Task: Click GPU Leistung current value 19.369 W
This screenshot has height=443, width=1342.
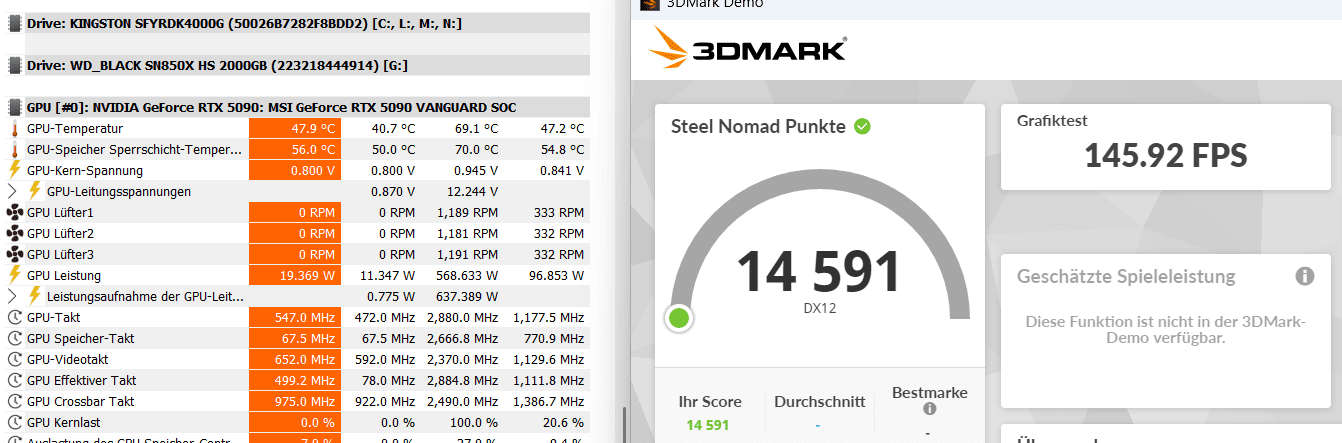Action: click(x=294, y=275)
